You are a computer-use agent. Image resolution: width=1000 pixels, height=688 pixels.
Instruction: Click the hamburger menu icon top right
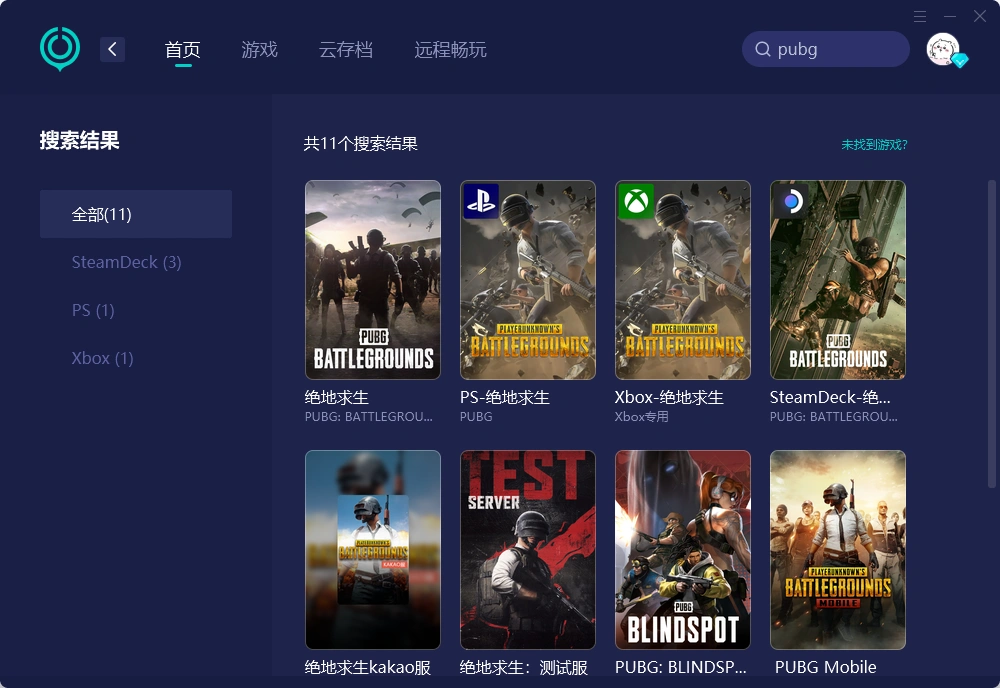tap(919, 16)
